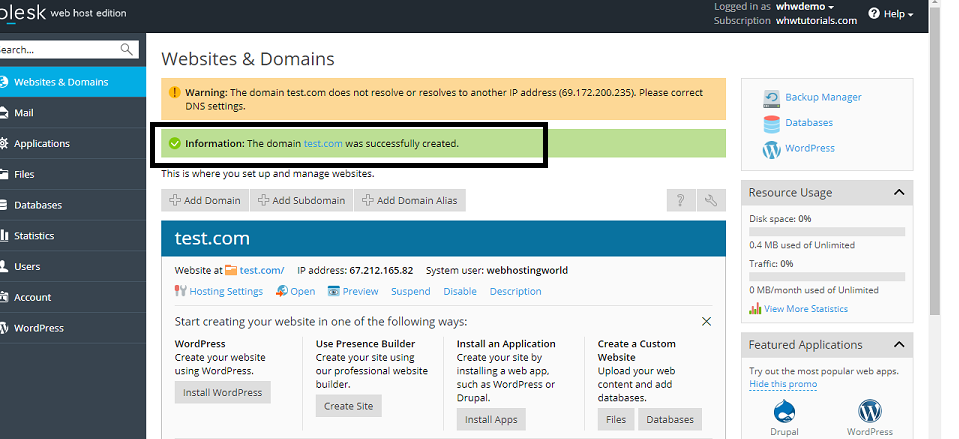Click the Databases icon in right panel

click(x=772, y=123)
